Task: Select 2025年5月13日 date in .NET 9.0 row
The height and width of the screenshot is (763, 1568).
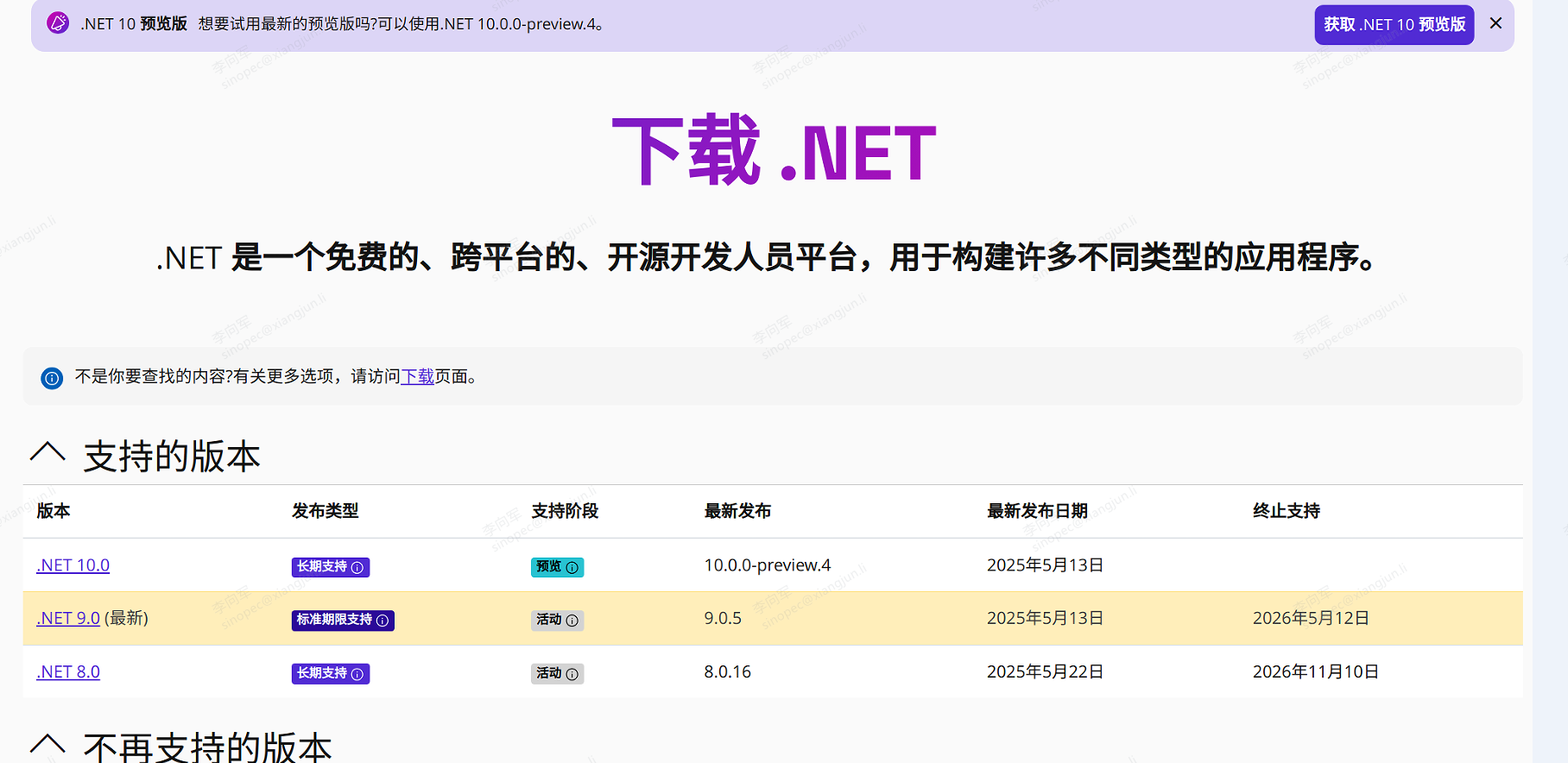Action: pos(1046,618)
